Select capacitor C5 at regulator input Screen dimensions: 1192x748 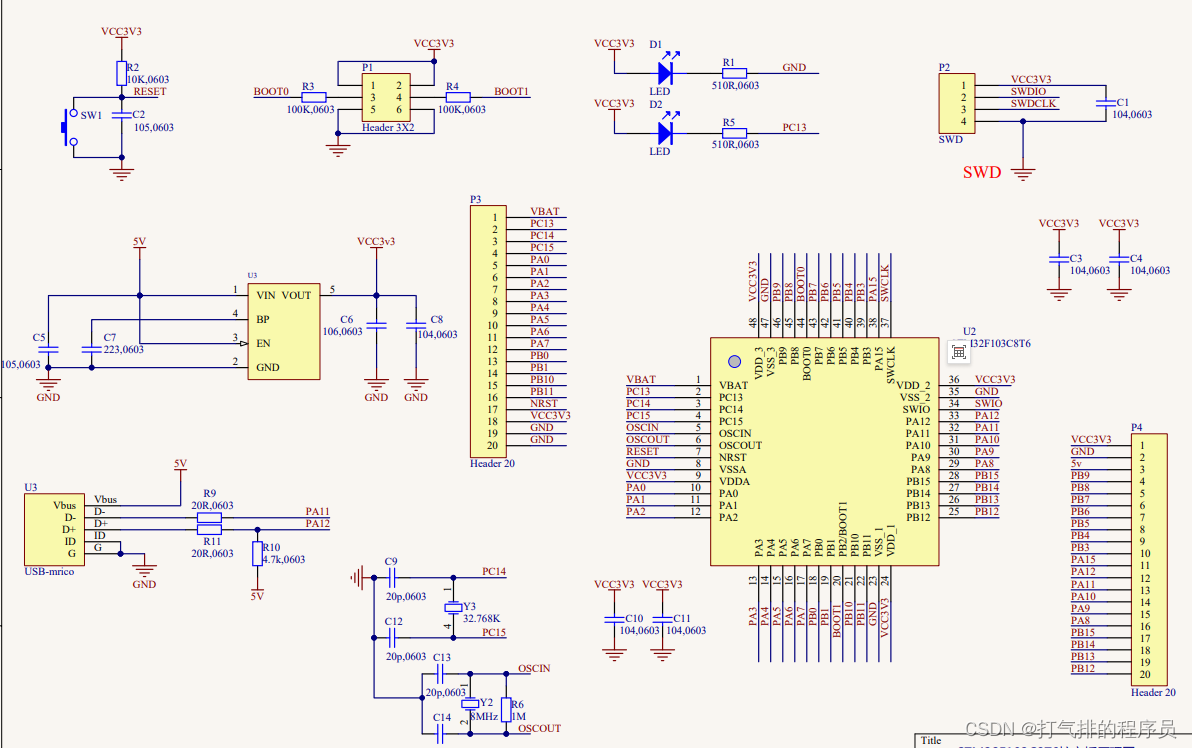pyautogui.click(x=48, y=349)
